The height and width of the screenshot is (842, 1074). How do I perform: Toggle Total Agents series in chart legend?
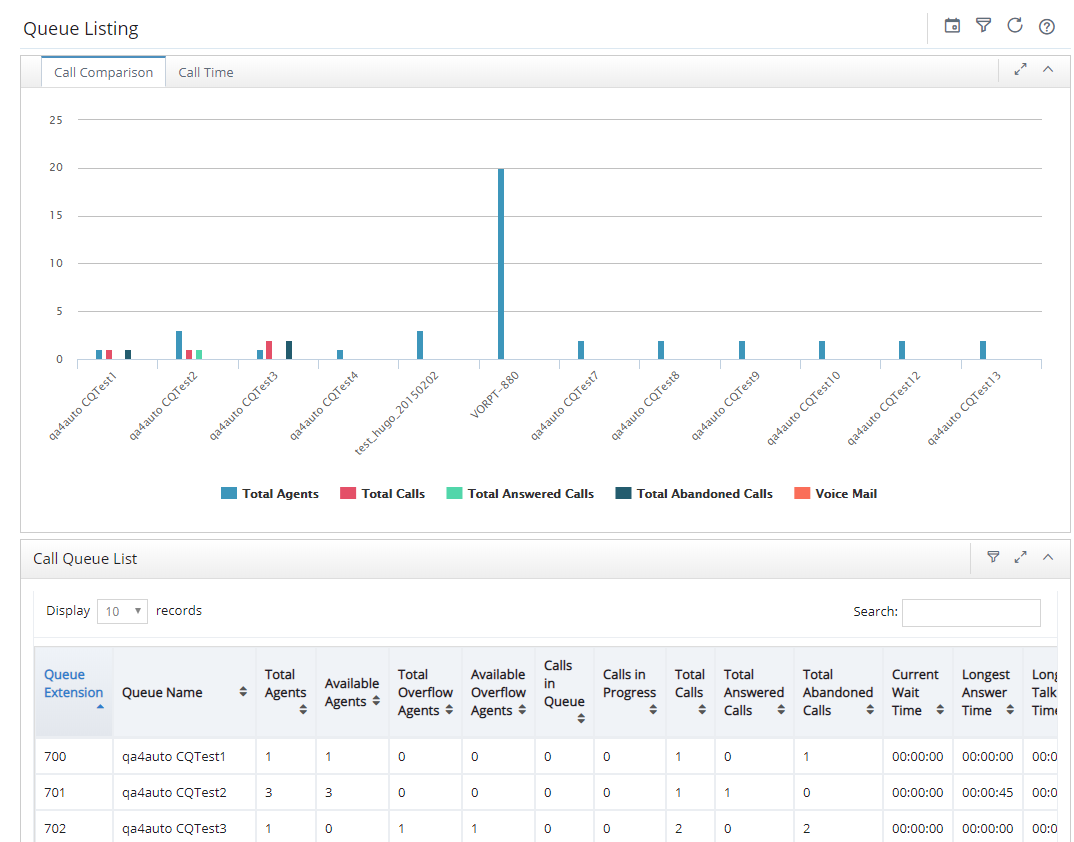pos(270,493)
